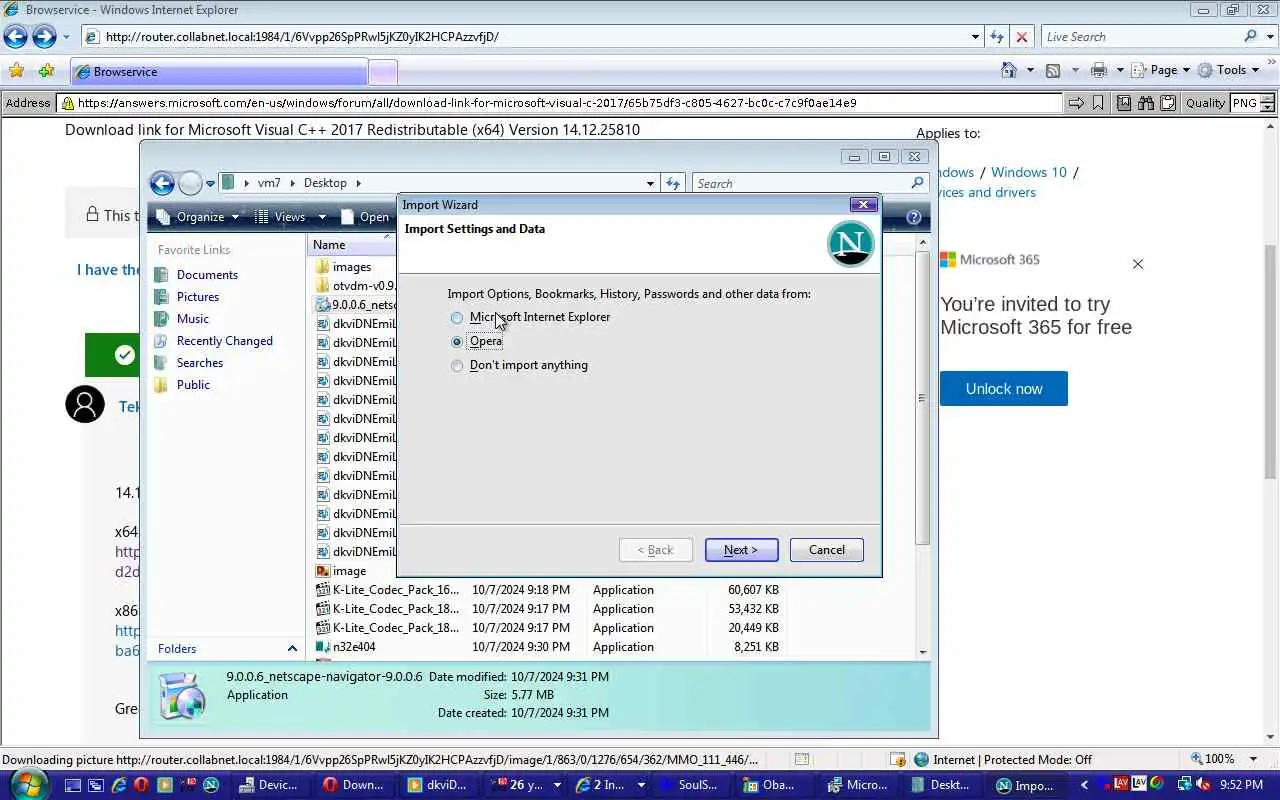Click the IE back navigation button
The image size is (1280, 800).
click(15, 37)
